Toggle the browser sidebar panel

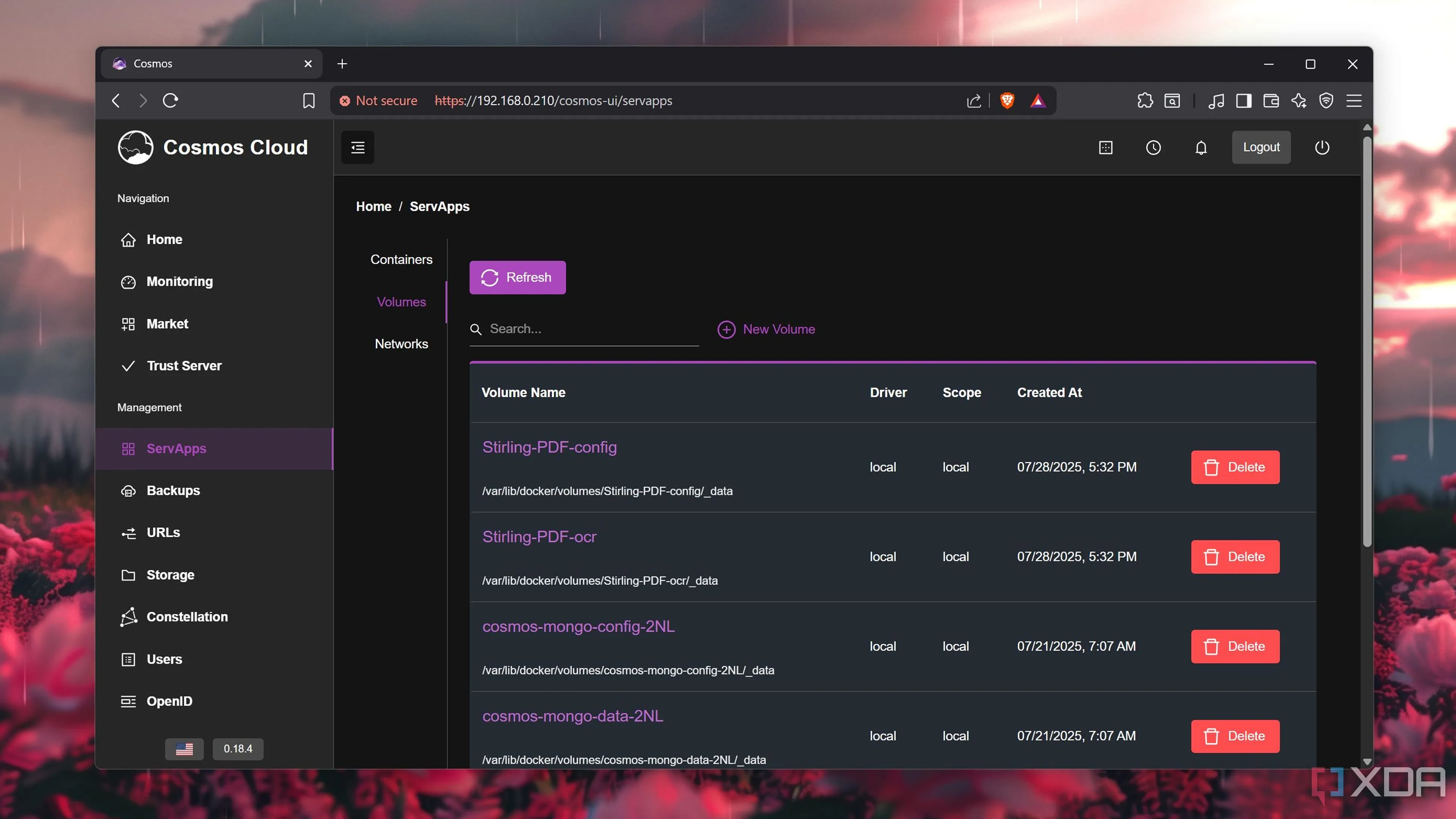[1244, 100]
